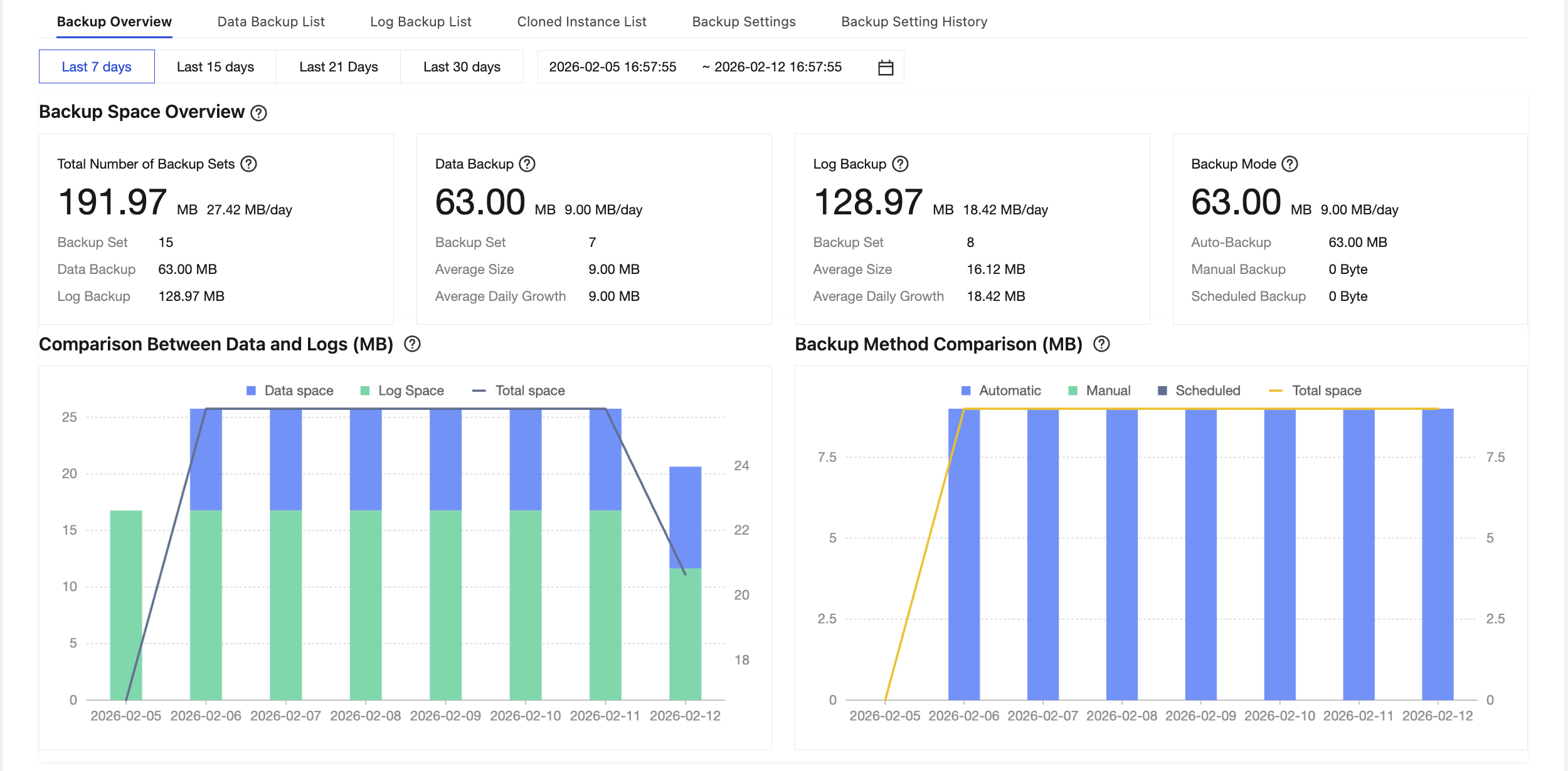
Task: Open the Backup Settings tab
Action: [x=743, y=22]
